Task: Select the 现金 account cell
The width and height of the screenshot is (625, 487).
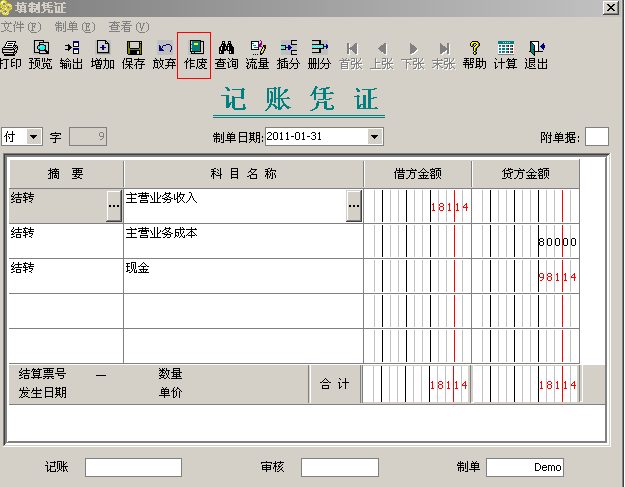Action: click(x=244, y=276)
